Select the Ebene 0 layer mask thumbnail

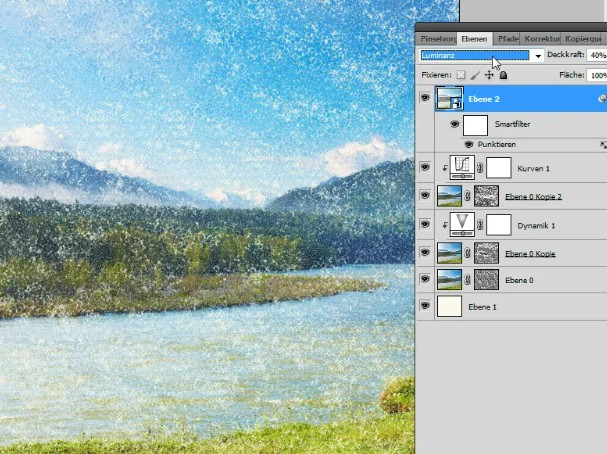point(487,279)
